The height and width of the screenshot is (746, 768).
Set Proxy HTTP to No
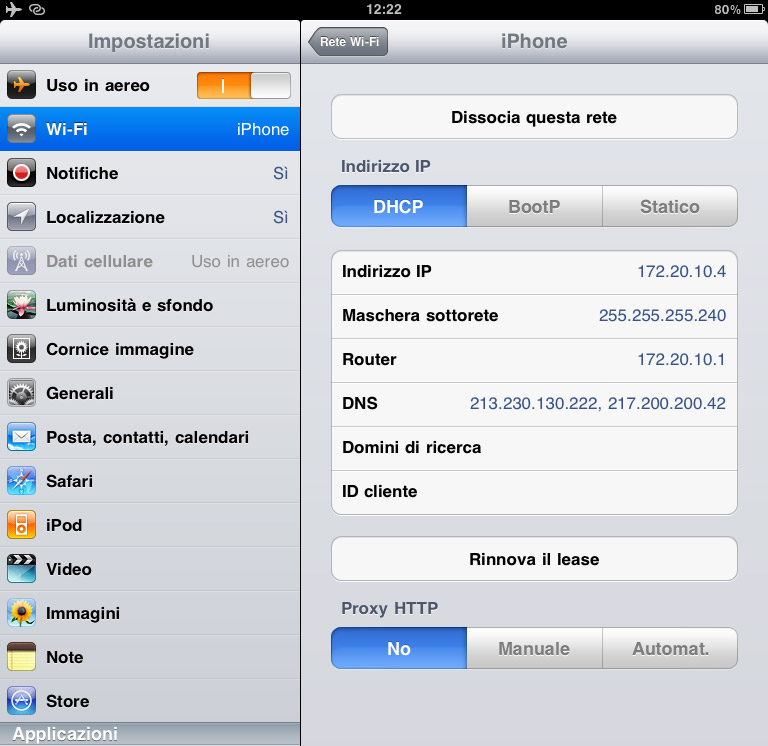pyautogui.click(x=399, y=648)
